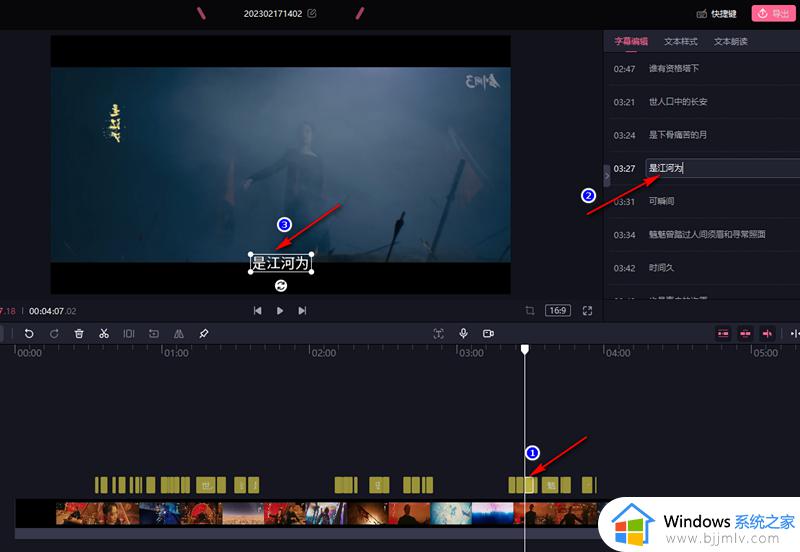Open the crop tool below the preview
800x552 pixels.
click(530, 311)
